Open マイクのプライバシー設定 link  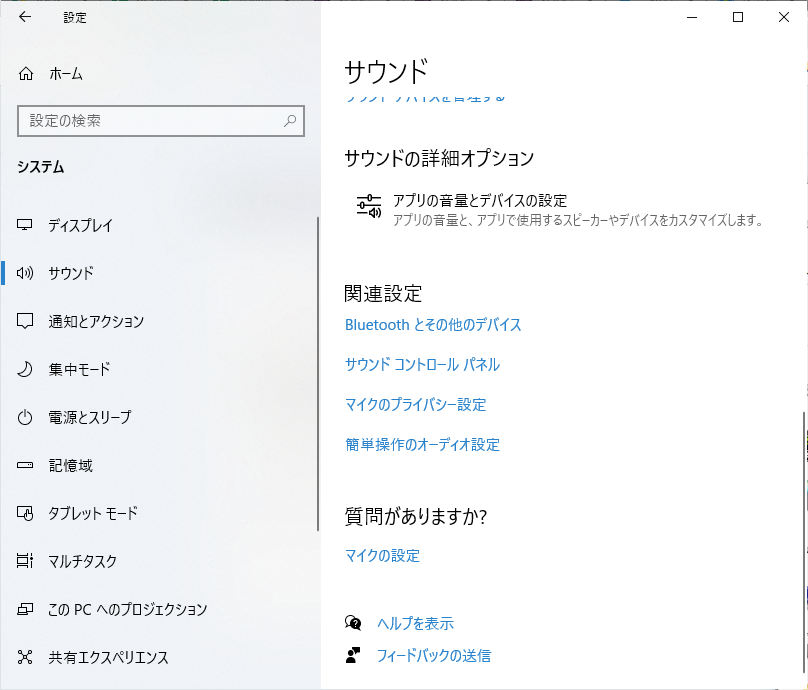[x=415, y=405]
